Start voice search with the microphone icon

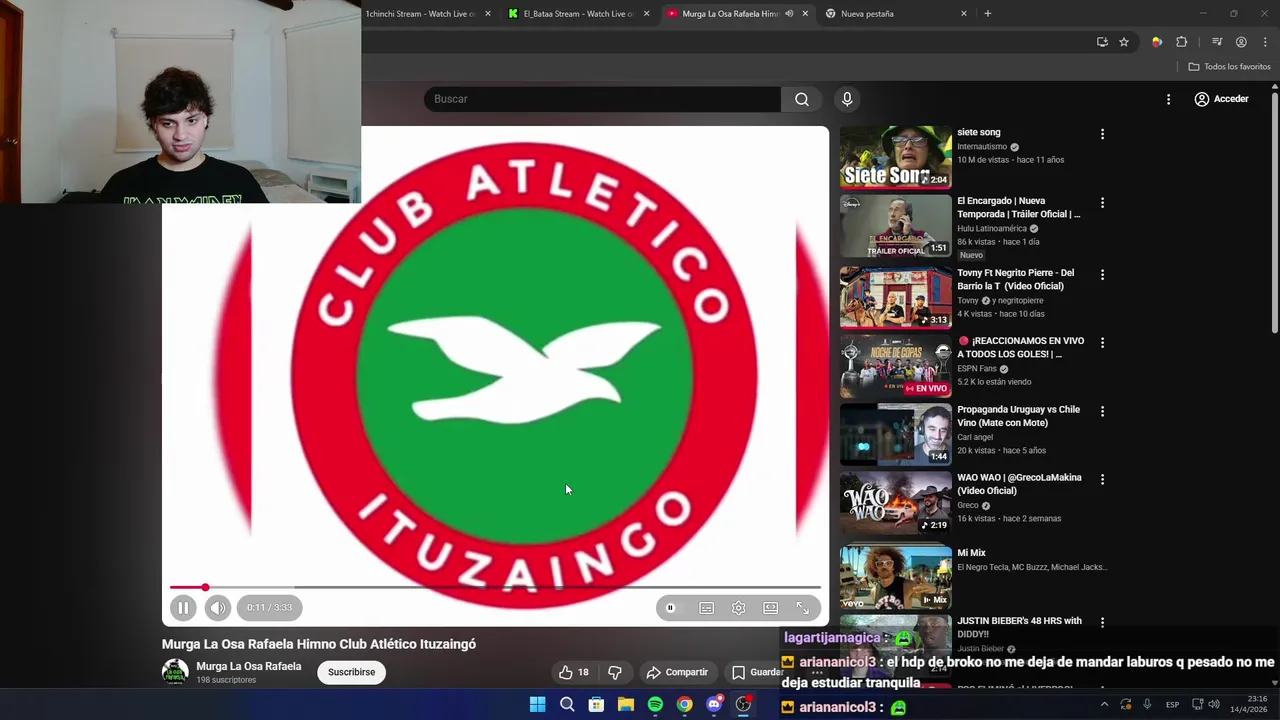point(847,99)
